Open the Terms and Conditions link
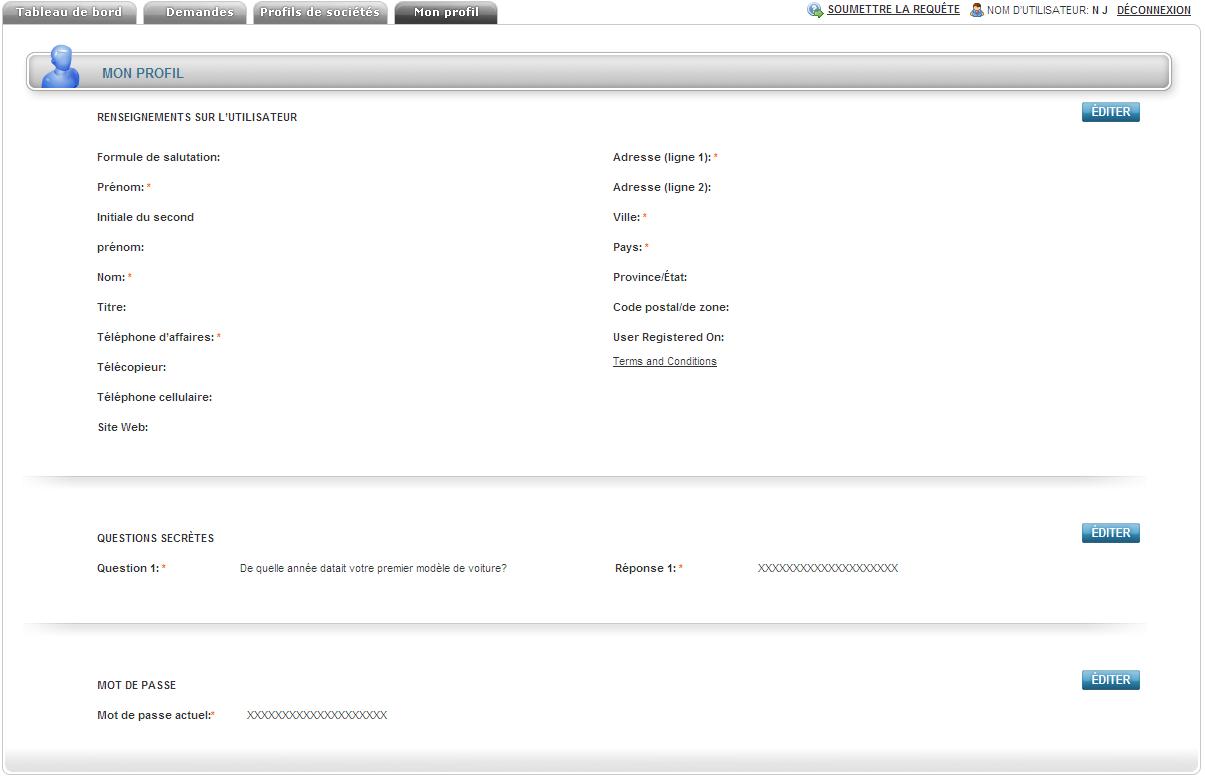This screenshot has width=1205, height=779. 664,361
